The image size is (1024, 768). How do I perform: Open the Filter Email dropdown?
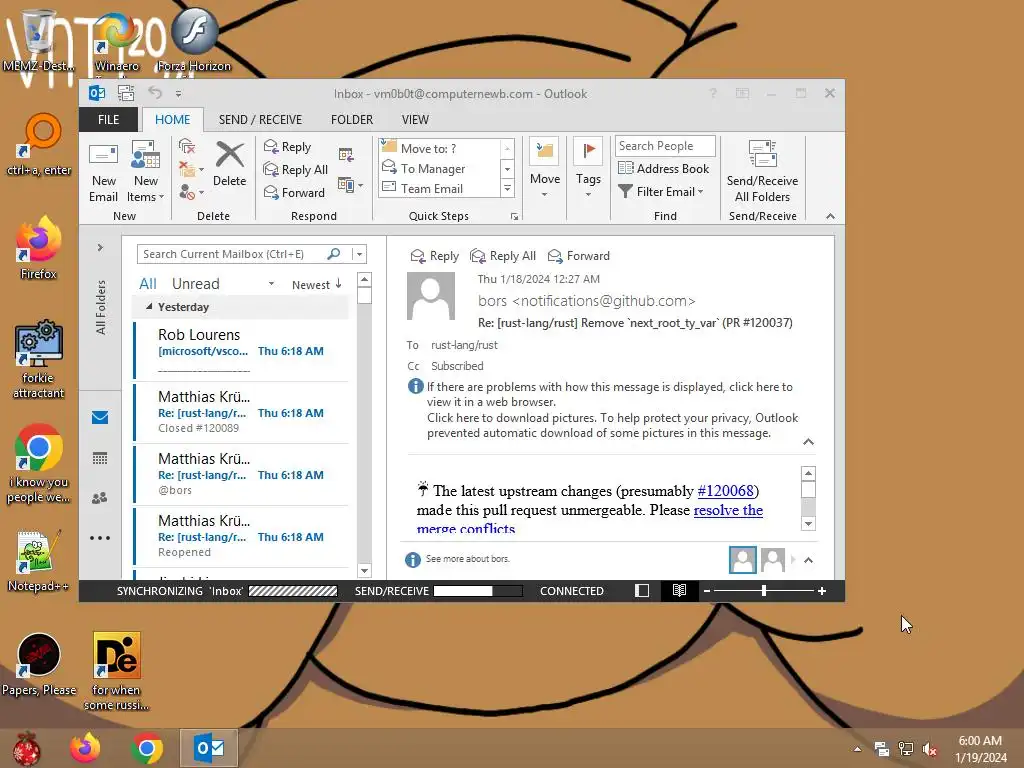coord(661,191)
